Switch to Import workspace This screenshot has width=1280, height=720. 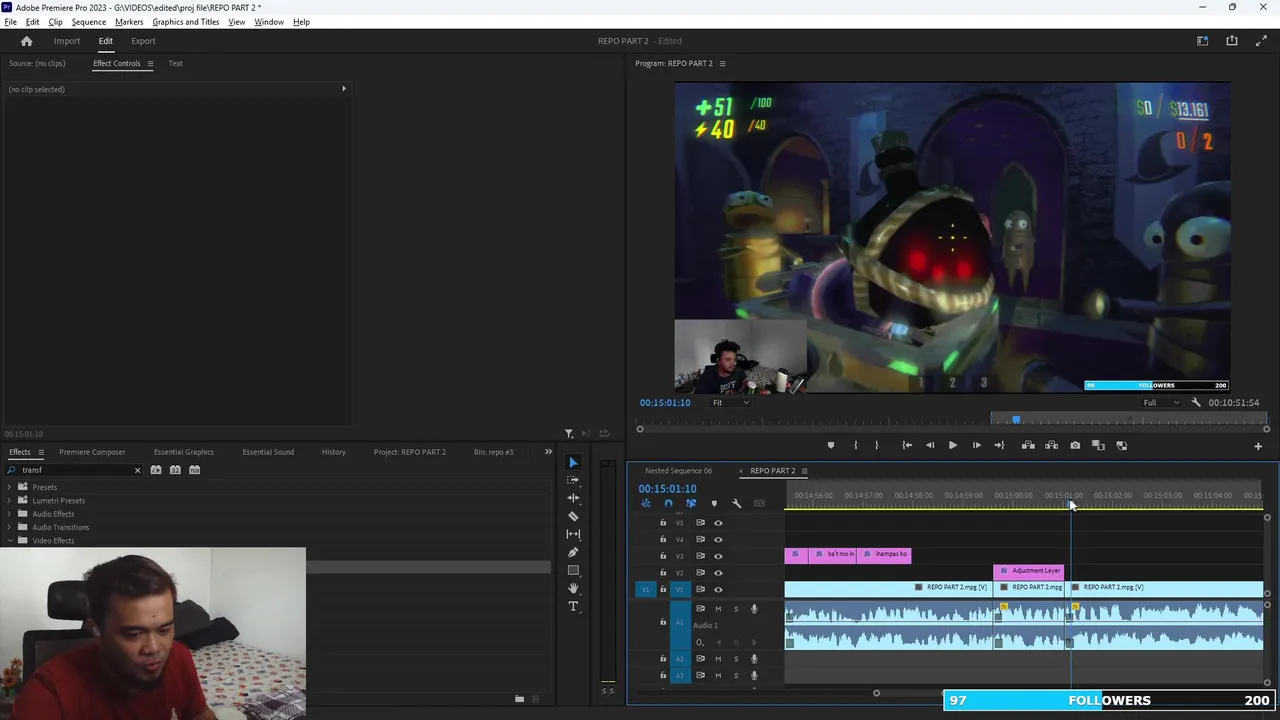[x=67, y=41]
